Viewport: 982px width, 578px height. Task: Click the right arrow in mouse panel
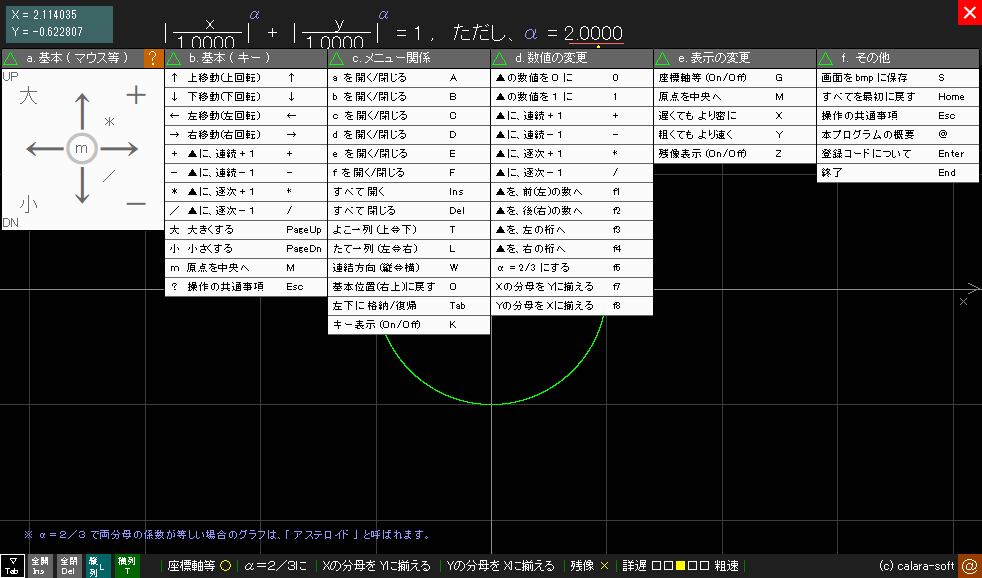[x=121, y=148]
